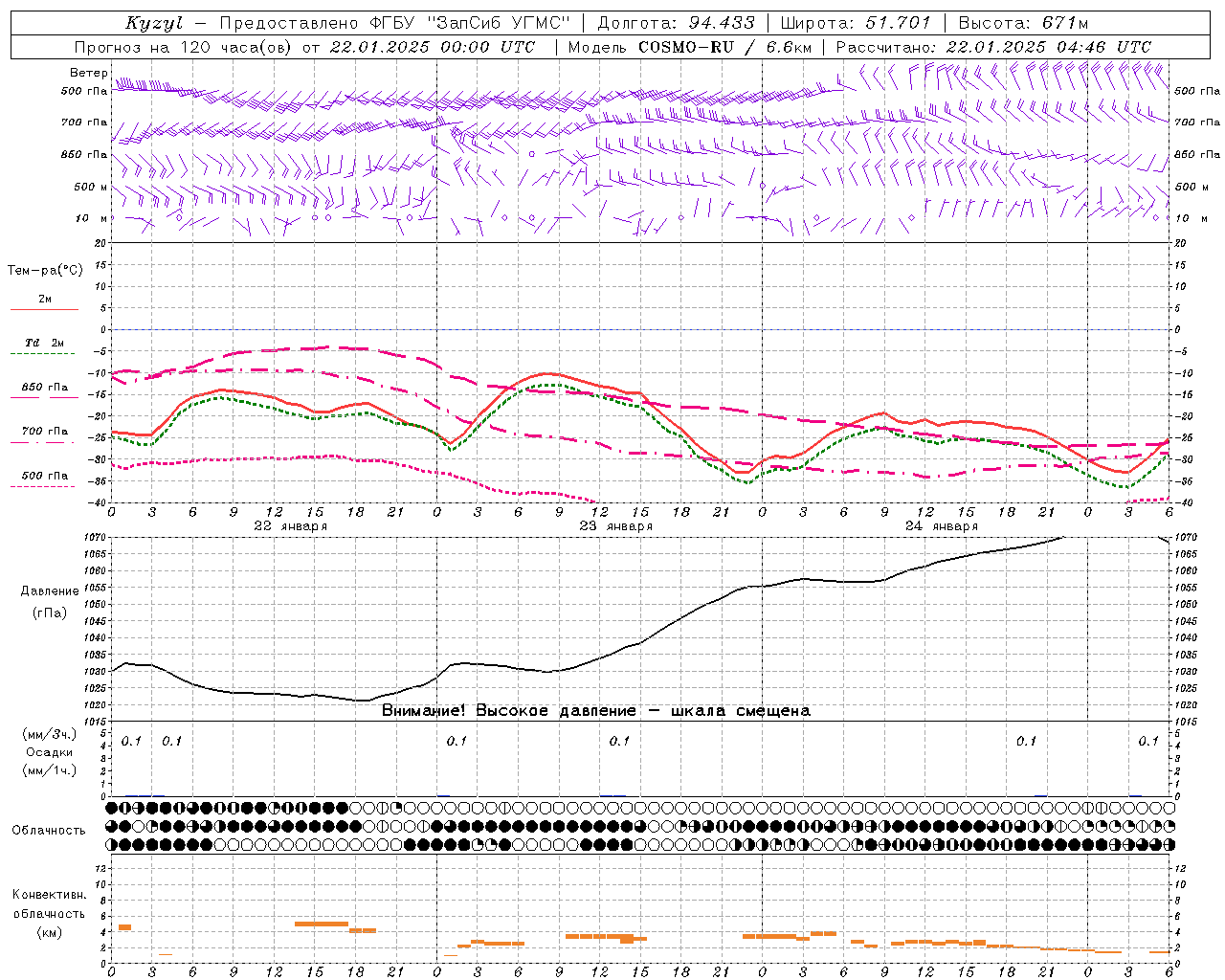Image resolution: width=1225 pixels, height=980 pixels.
Task: Click the Давление panel label
Action: click(x=50, y=591)
